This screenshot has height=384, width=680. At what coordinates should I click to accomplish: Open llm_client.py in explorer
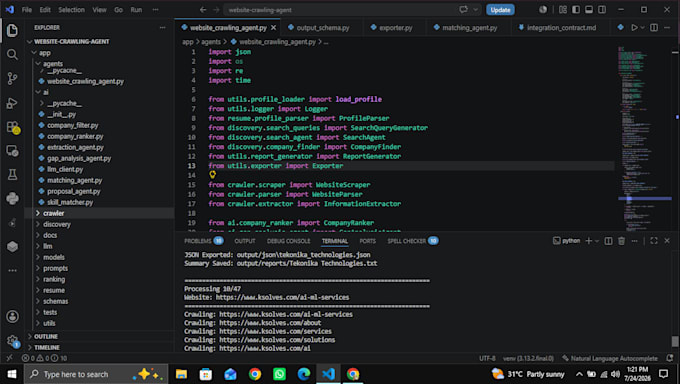point(65,169)
